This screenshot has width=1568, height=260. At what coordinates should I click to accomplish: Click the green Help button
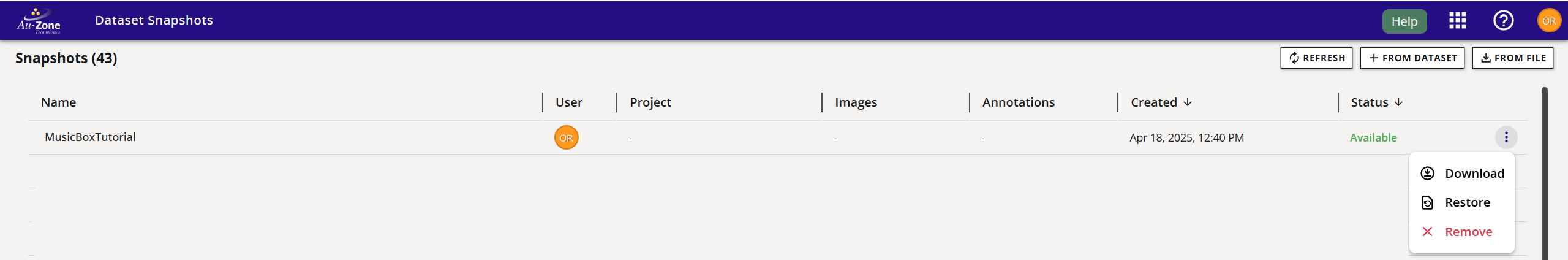pyautogui.click(x=1404, y=21)
